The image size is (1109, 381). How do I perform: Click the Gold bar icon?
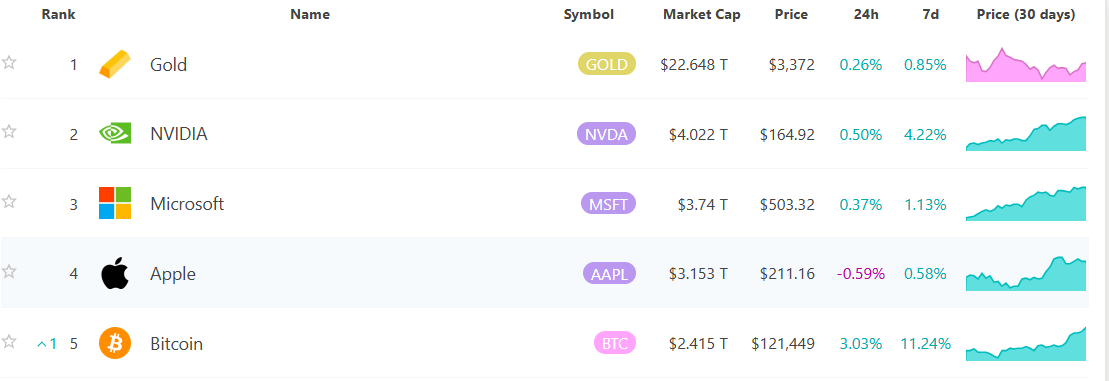(115, 64)
